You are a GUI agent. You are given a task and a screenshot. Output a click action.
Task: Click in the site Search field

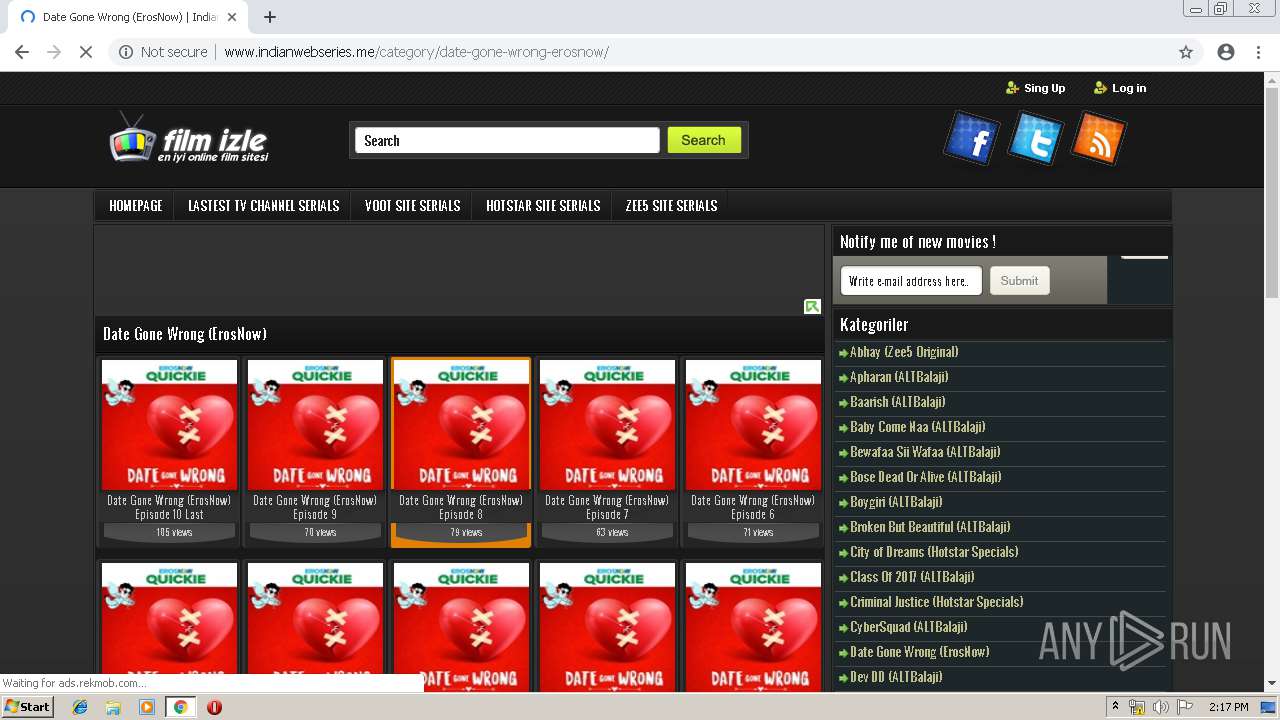[507, 140]
